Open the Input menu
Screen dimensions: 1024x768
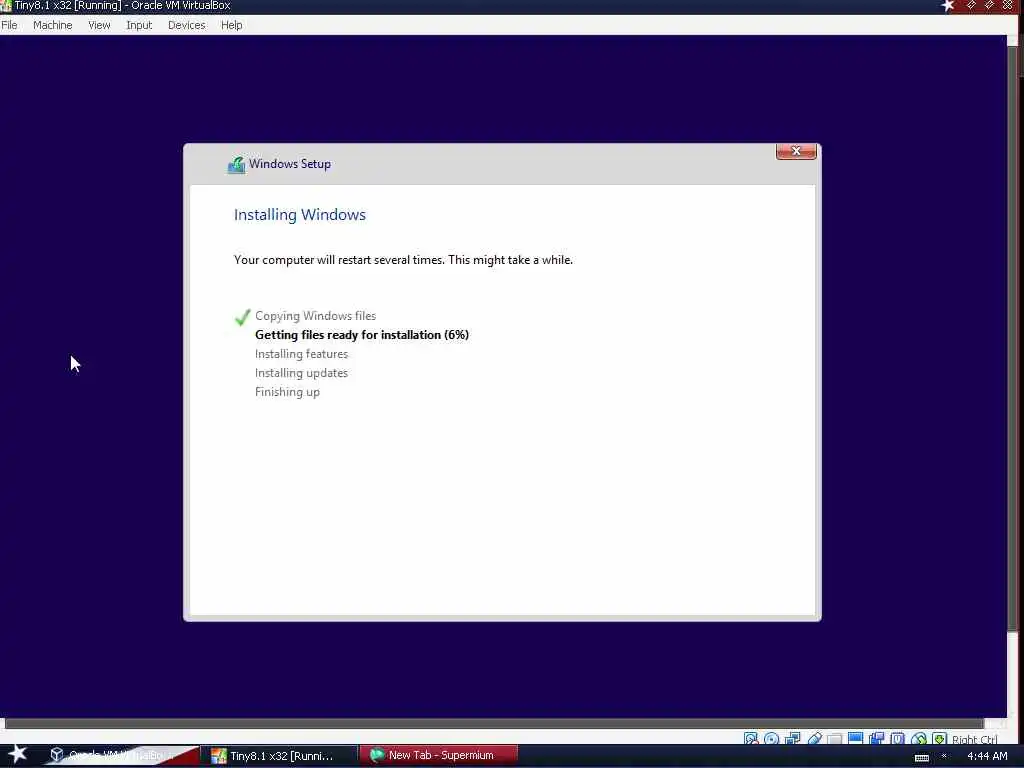139,25
